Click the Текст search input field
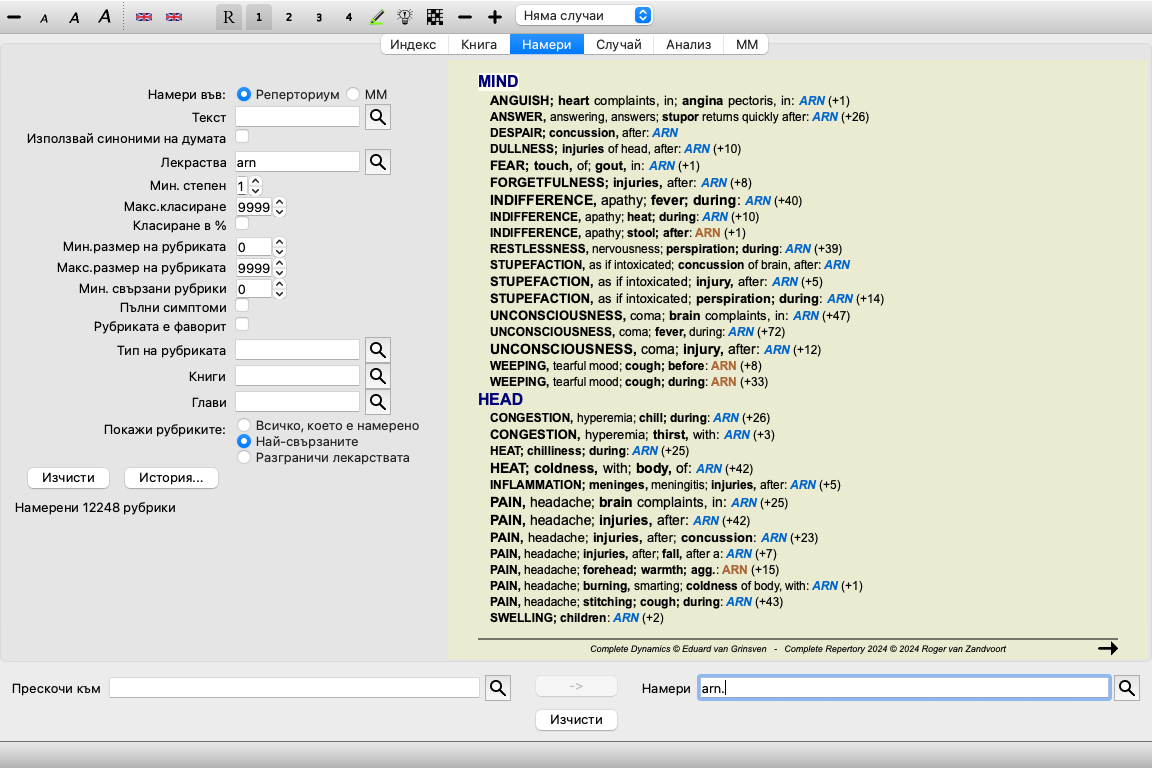 coord(297,117)
